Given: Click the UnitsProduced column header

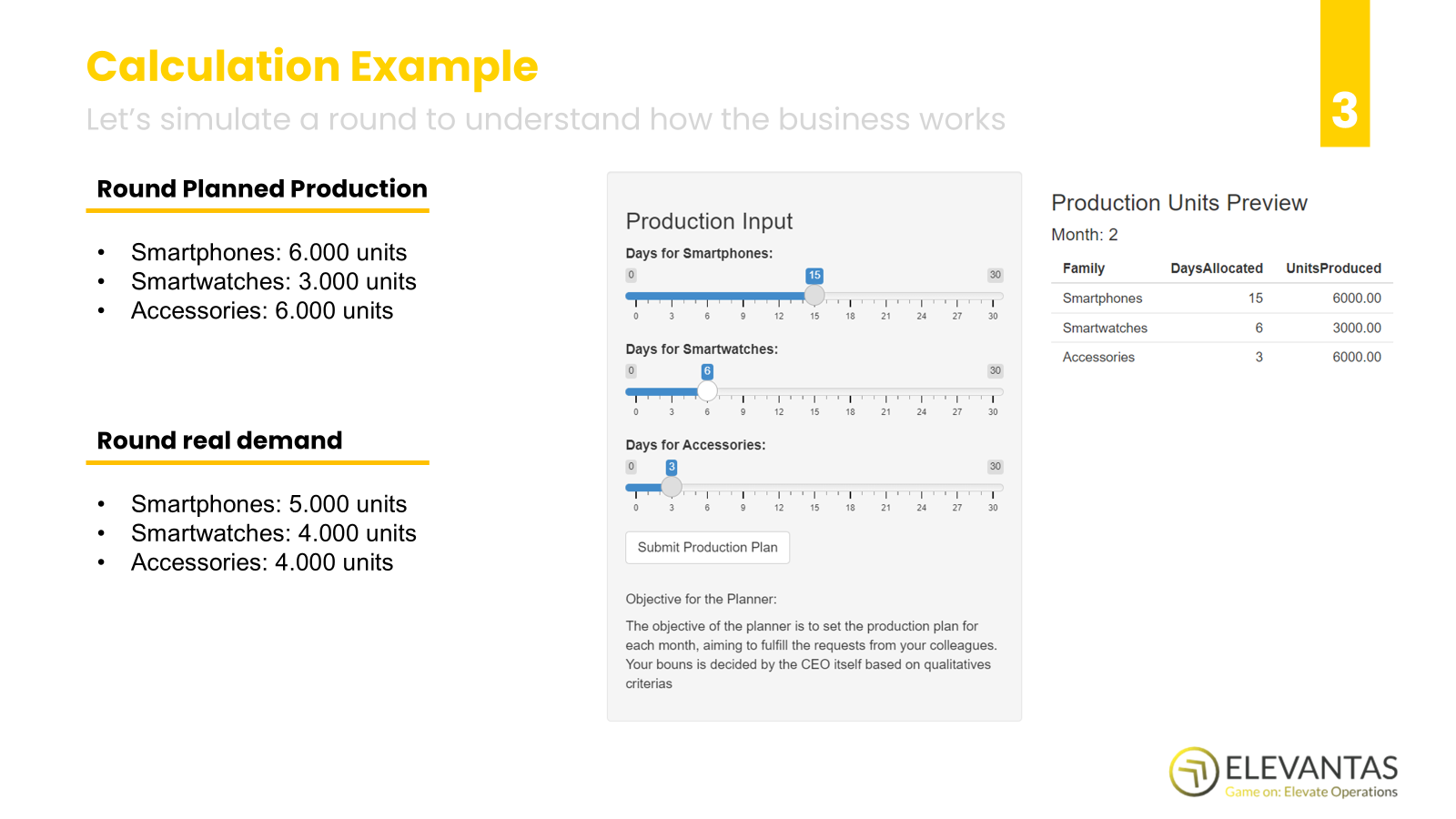Looking at the screenshot, I should [x=1332, y=268].
